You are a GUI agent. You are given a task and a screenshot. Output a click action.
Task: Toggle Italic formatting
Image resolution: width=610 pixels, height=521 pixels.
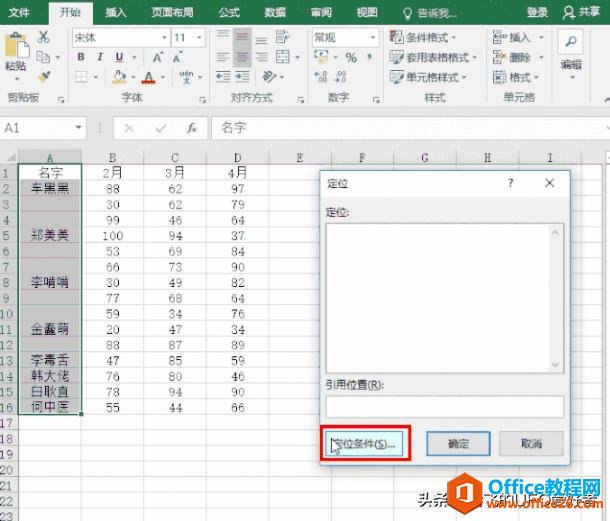click(100, 57)
